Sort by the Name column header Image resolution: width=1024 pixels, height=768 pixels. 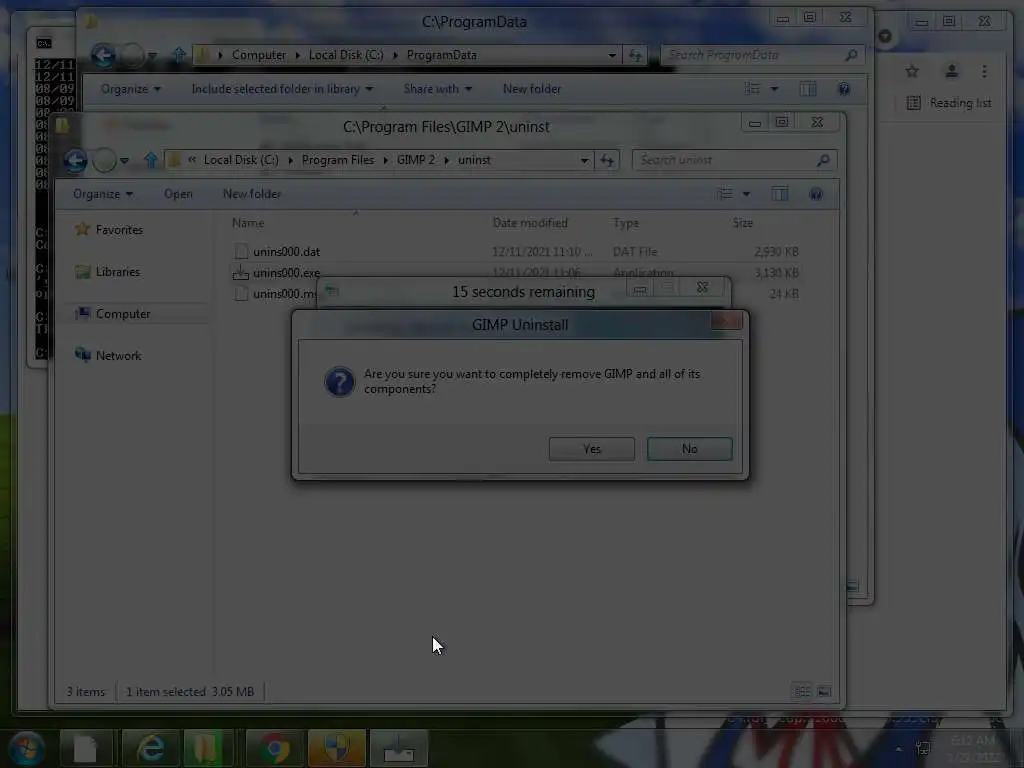pos(248,223)
